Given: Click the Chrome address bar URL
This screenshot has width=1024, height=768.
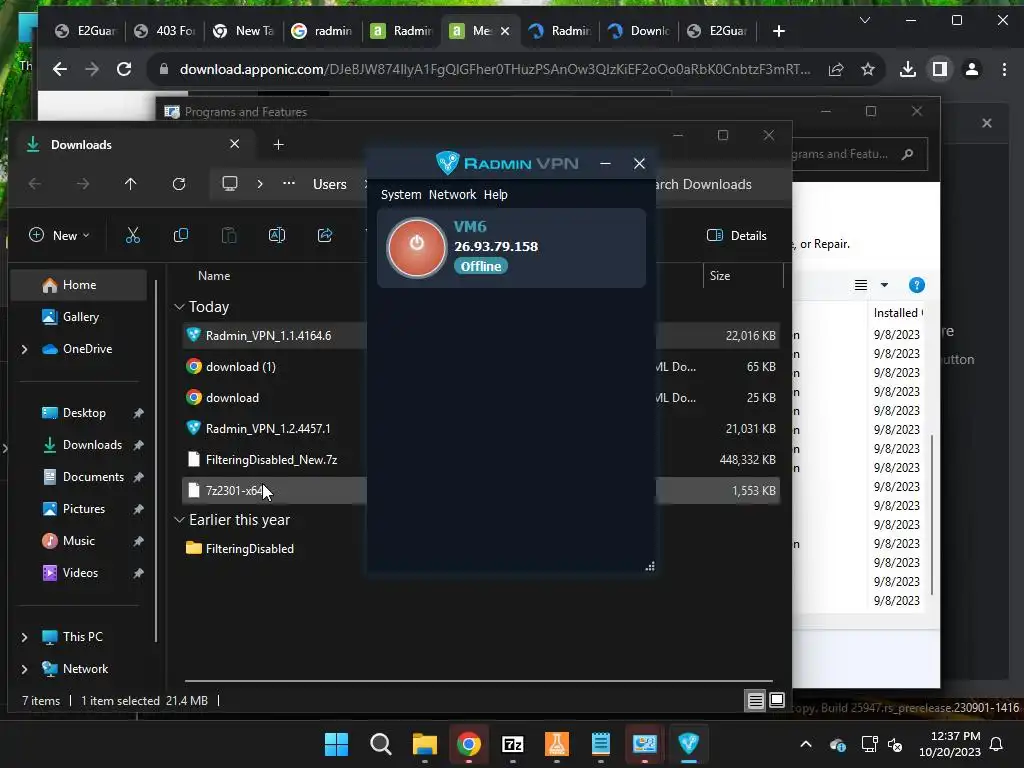Looking at the screenshot, I should 494,69.
